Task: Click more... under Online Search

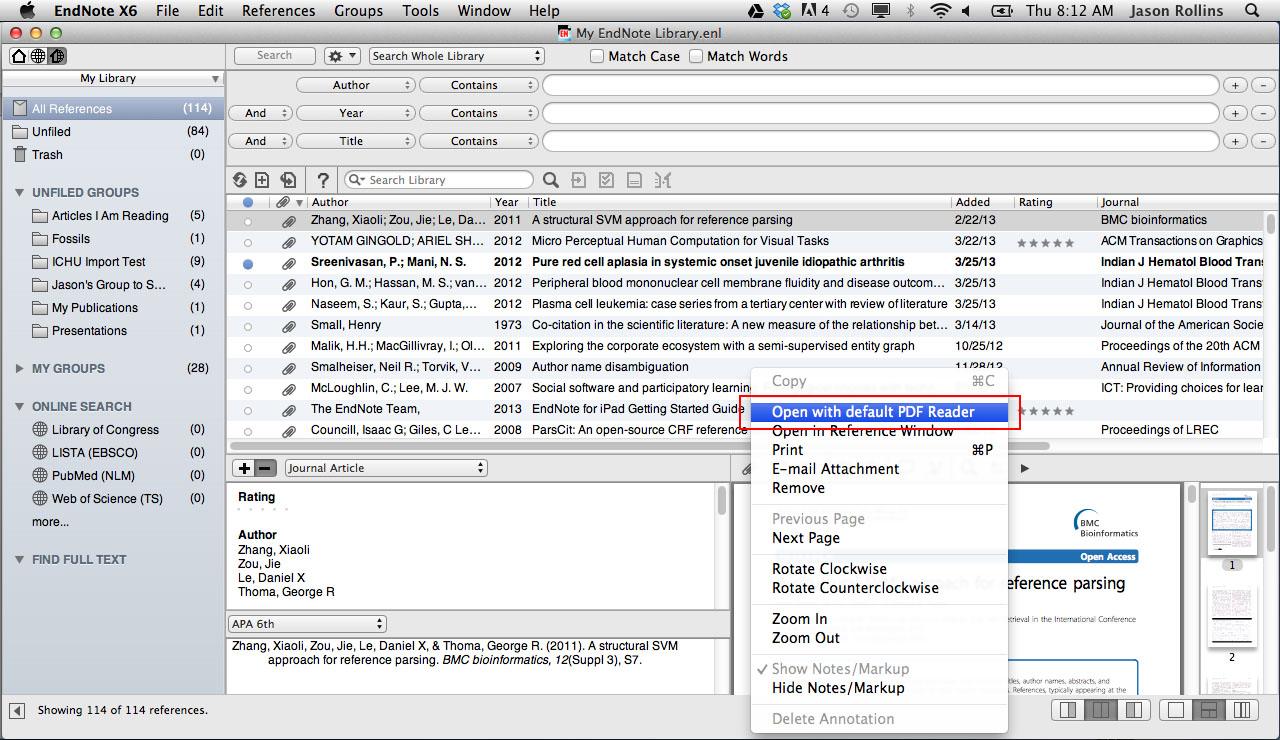Action: [x=51, y=522]
